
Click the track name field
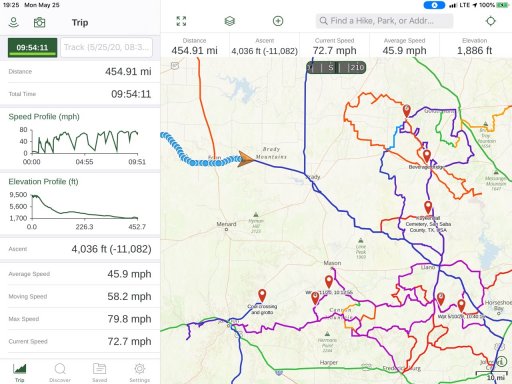[107, 48]
